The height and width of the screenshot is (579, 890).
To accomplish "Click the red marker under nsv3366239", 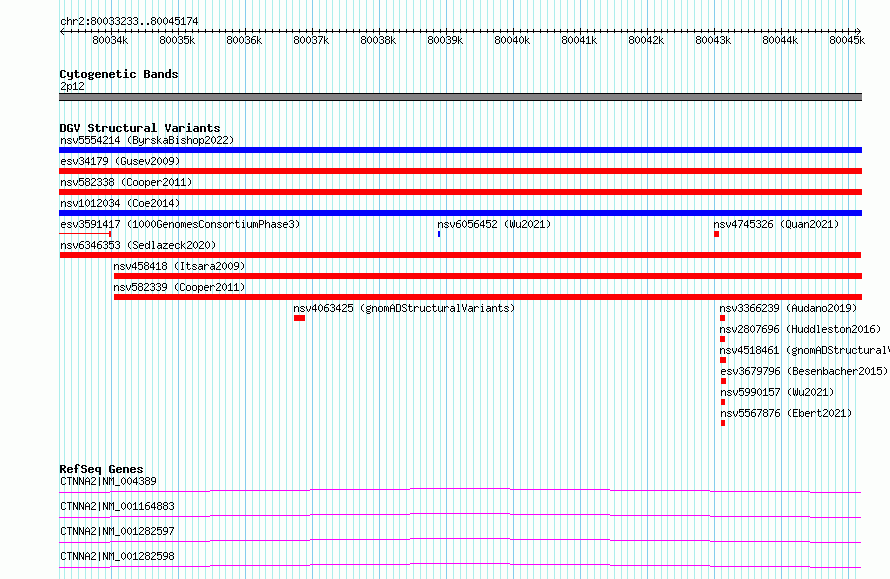I will point(723,318).
